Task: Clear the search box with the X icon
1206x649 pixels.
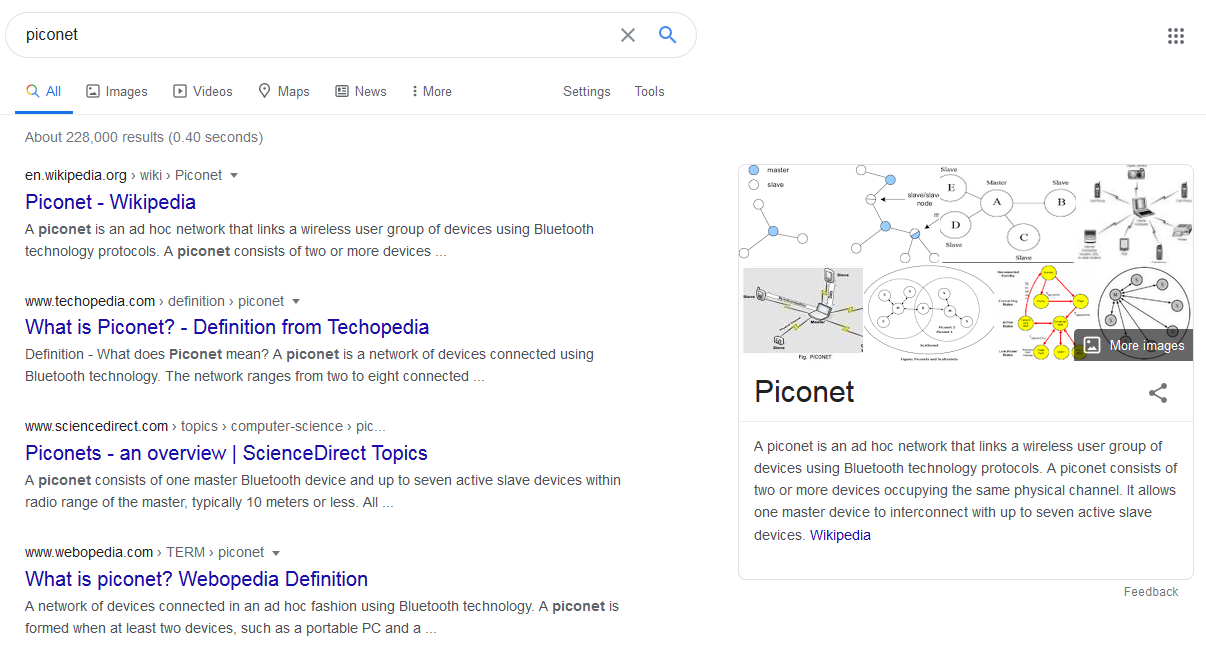Action: click(627, 35)
